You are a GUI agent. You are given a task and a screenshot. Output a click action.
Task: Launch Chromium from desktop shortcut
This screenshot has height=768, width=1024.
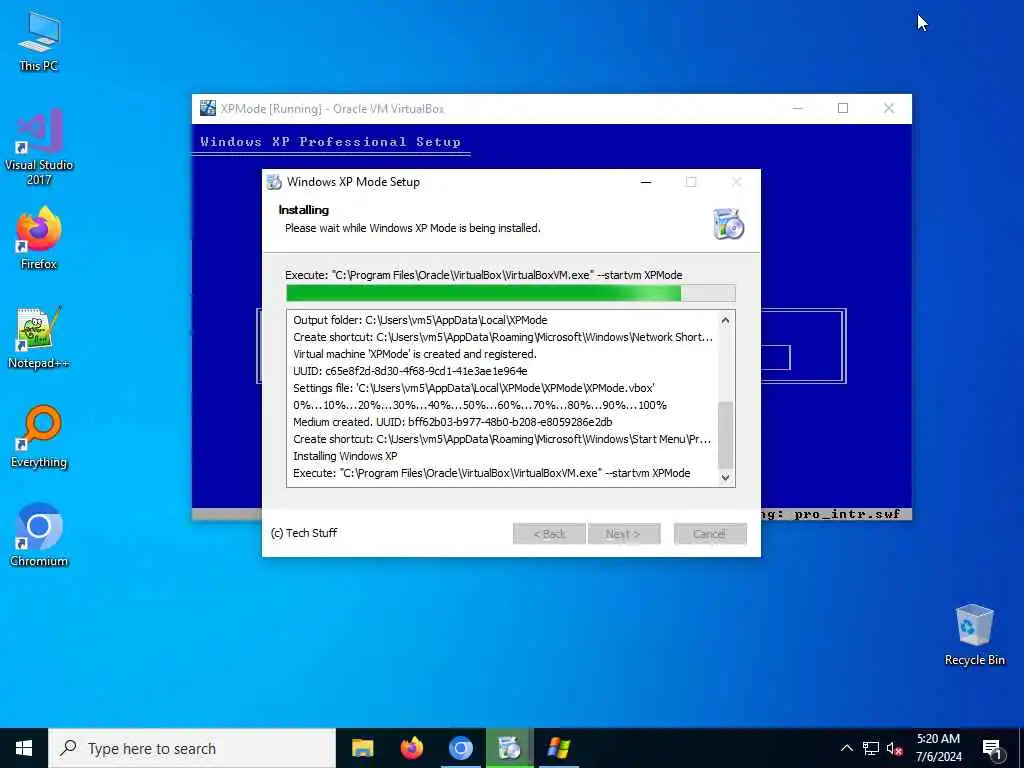(39, 534)
